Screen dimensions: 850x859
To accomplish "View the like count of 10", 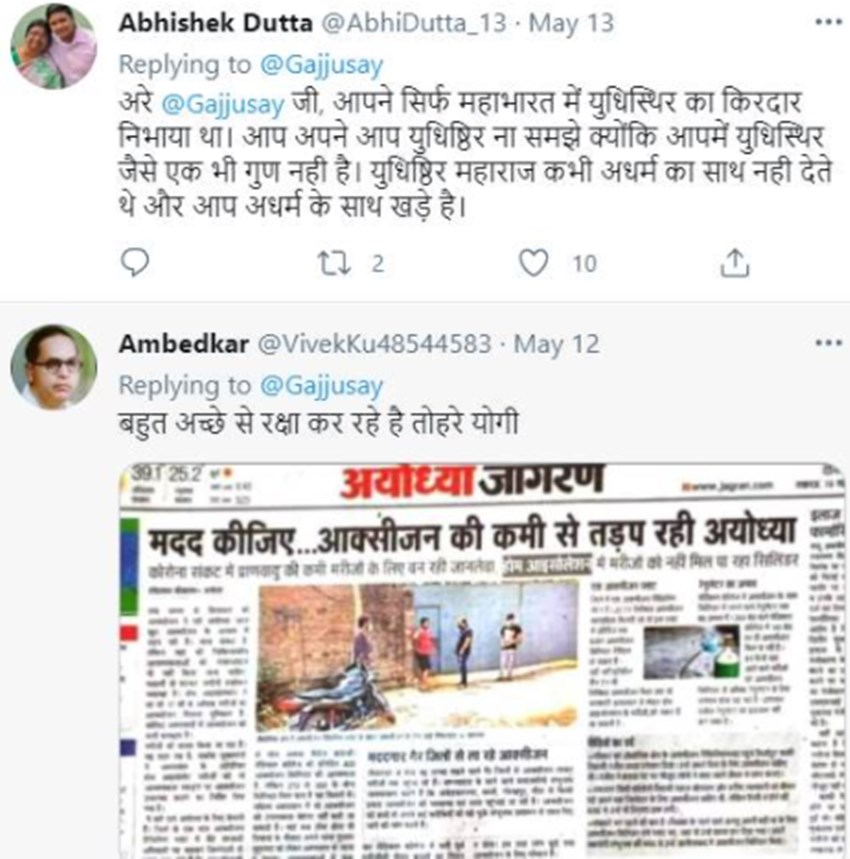I will point(585,264).
